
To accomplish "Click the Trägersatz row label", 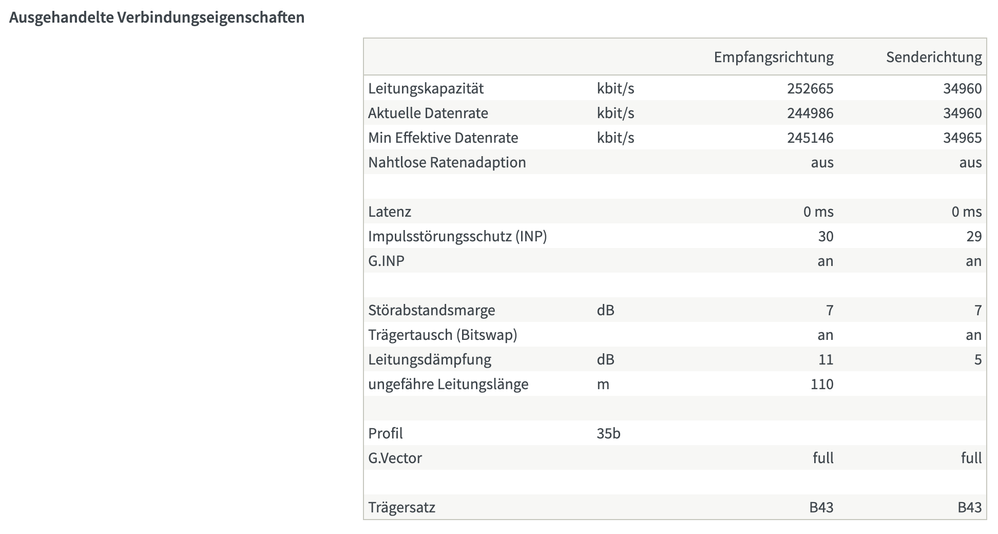I will (x=401, y=508).
